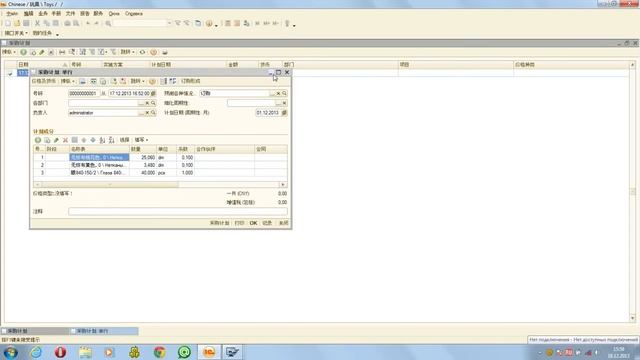The image size is (640, 360).
Task: Click the button right of OK (Save)
Action: (x=267, y=223)
